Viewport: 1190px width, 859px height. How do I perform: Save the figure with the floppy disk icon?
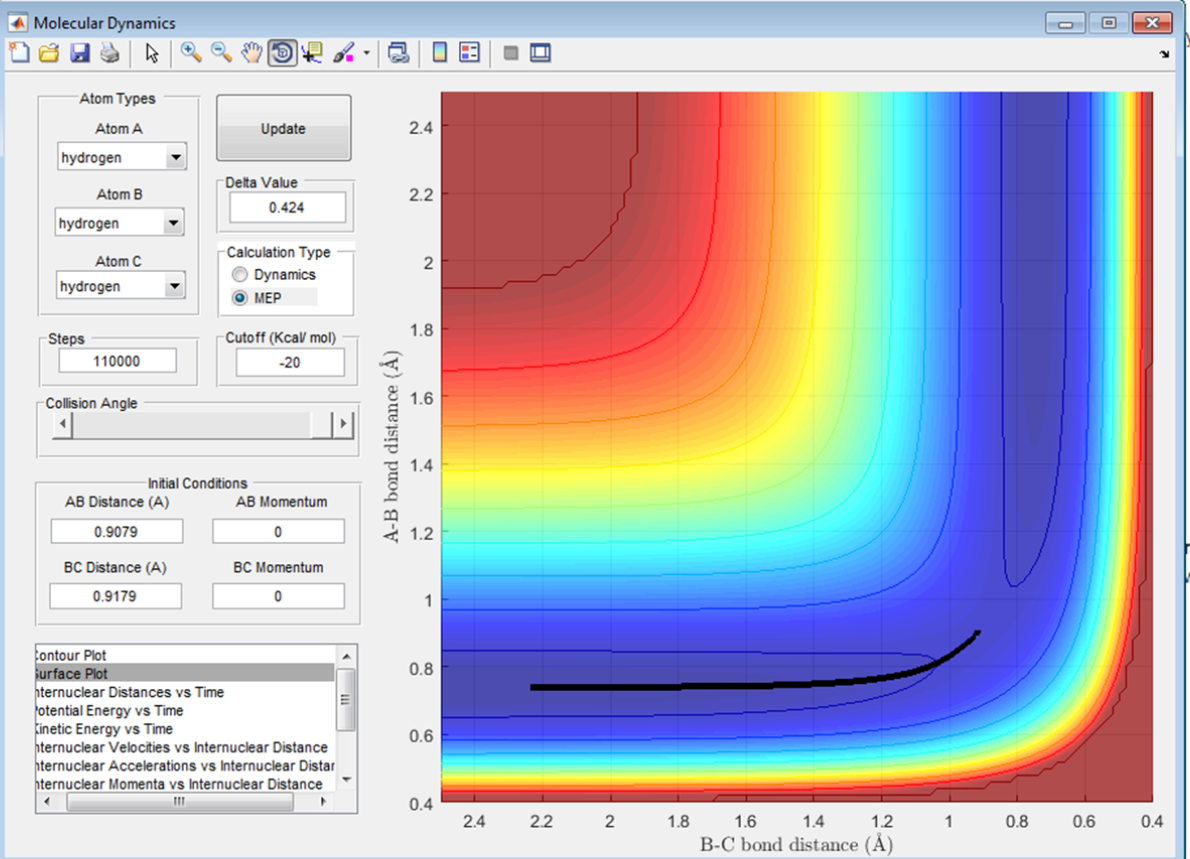tap(79, 53)
